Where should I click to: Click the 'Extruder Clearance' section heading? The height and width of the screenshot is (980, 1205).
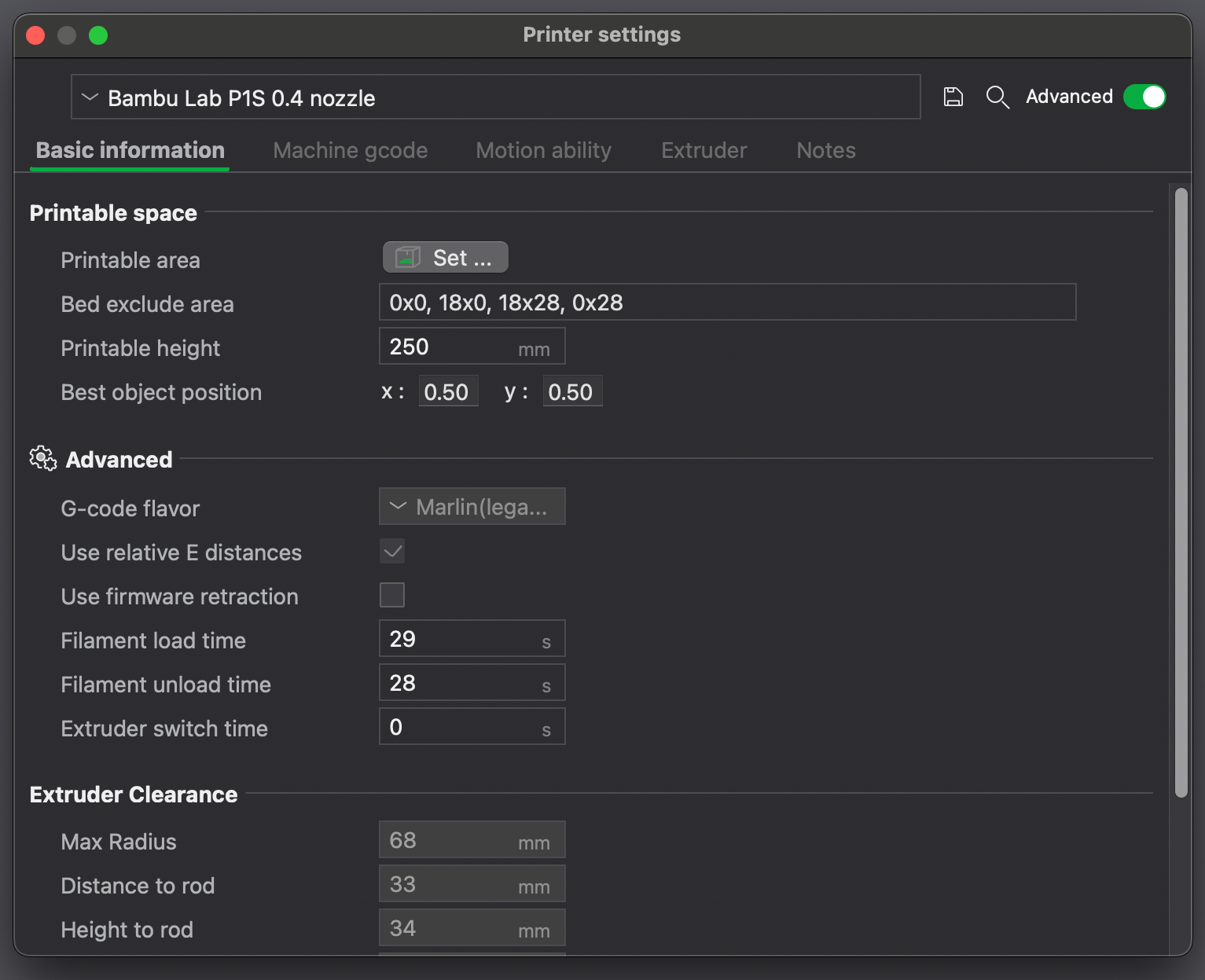click(134, 795)
